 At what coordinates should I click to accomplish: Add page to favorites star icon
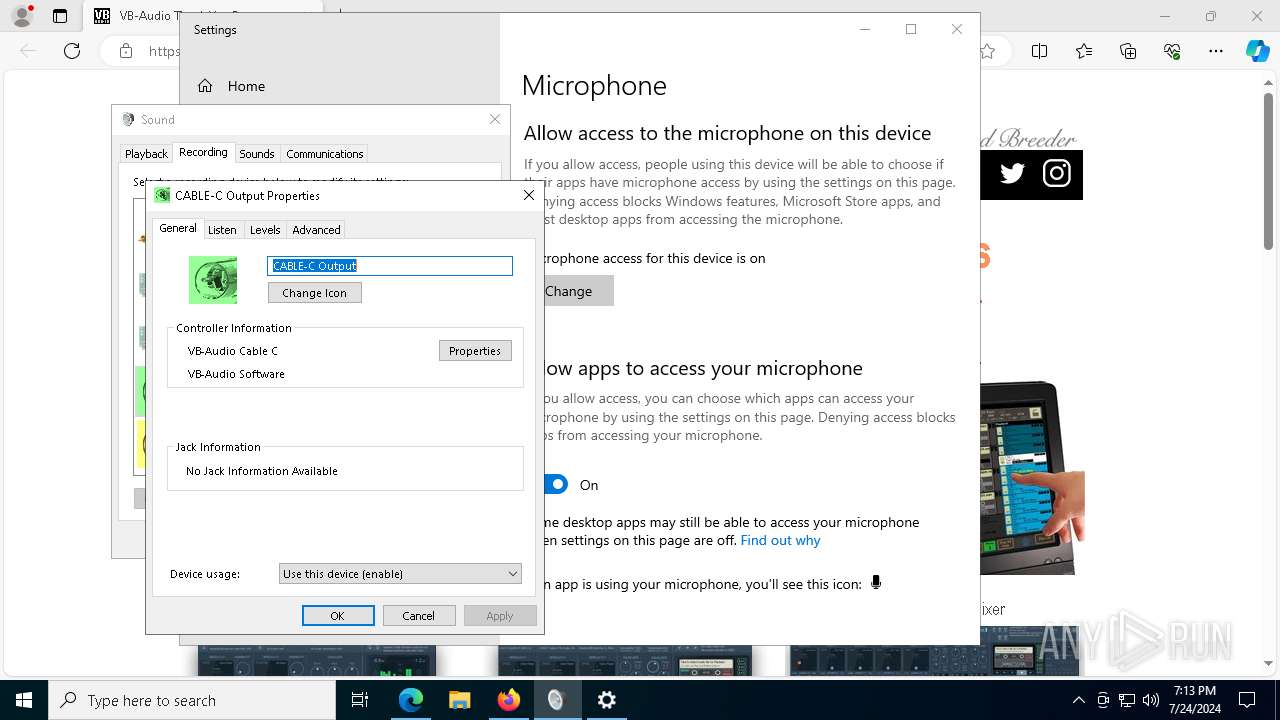coord(988,51)
